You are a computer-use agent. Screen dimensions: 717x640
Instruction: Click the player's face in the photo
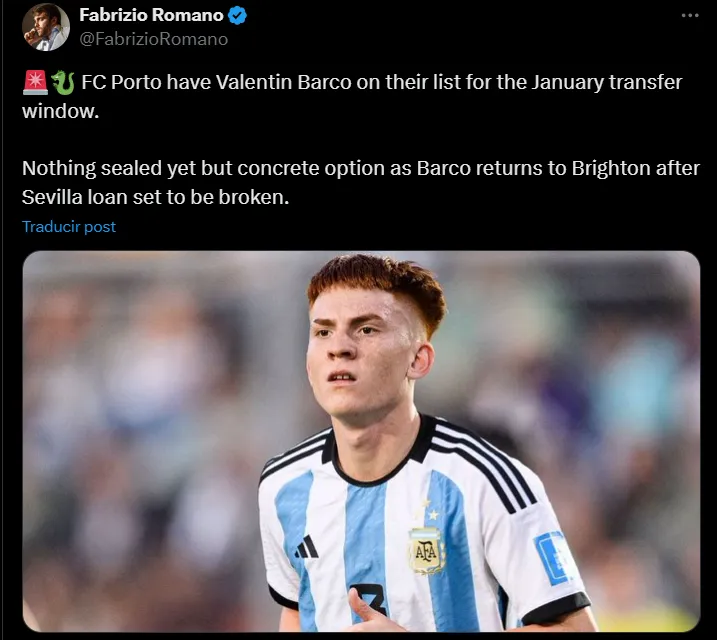[360, 357]
